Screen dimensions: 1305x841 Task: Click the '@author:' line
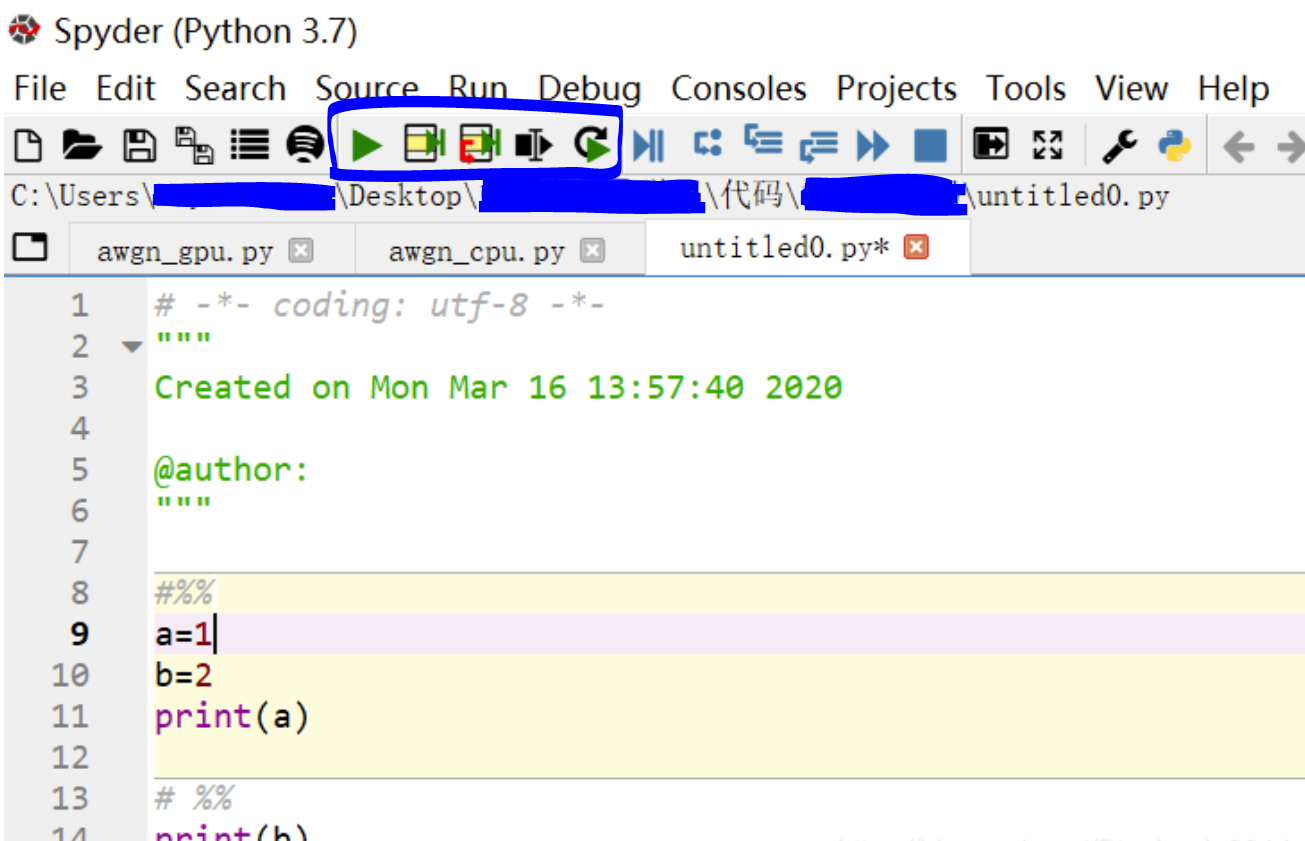[232, 469]
